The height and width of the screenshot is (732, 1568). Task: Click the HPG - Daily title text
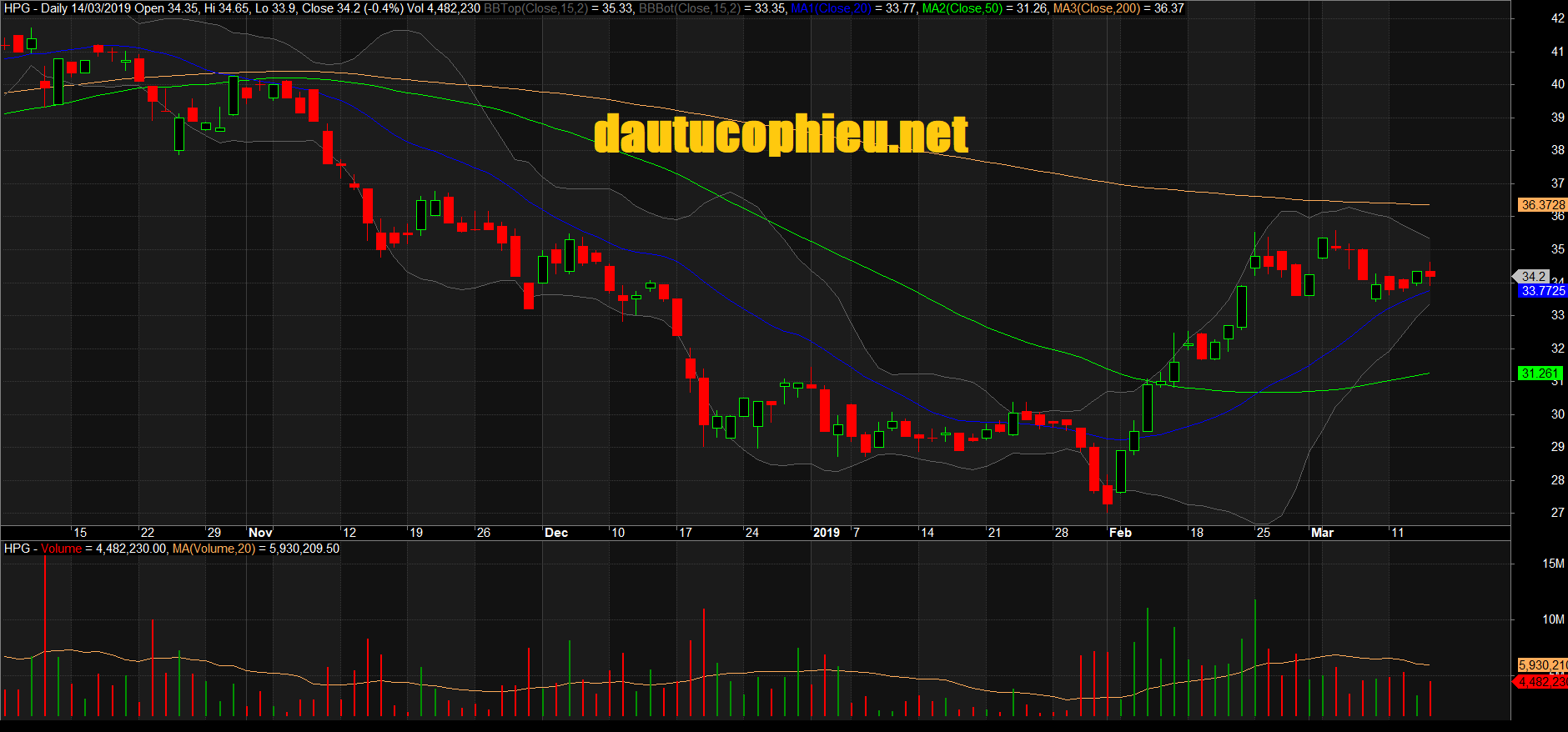pyautogui.click(x=35, y=8)
